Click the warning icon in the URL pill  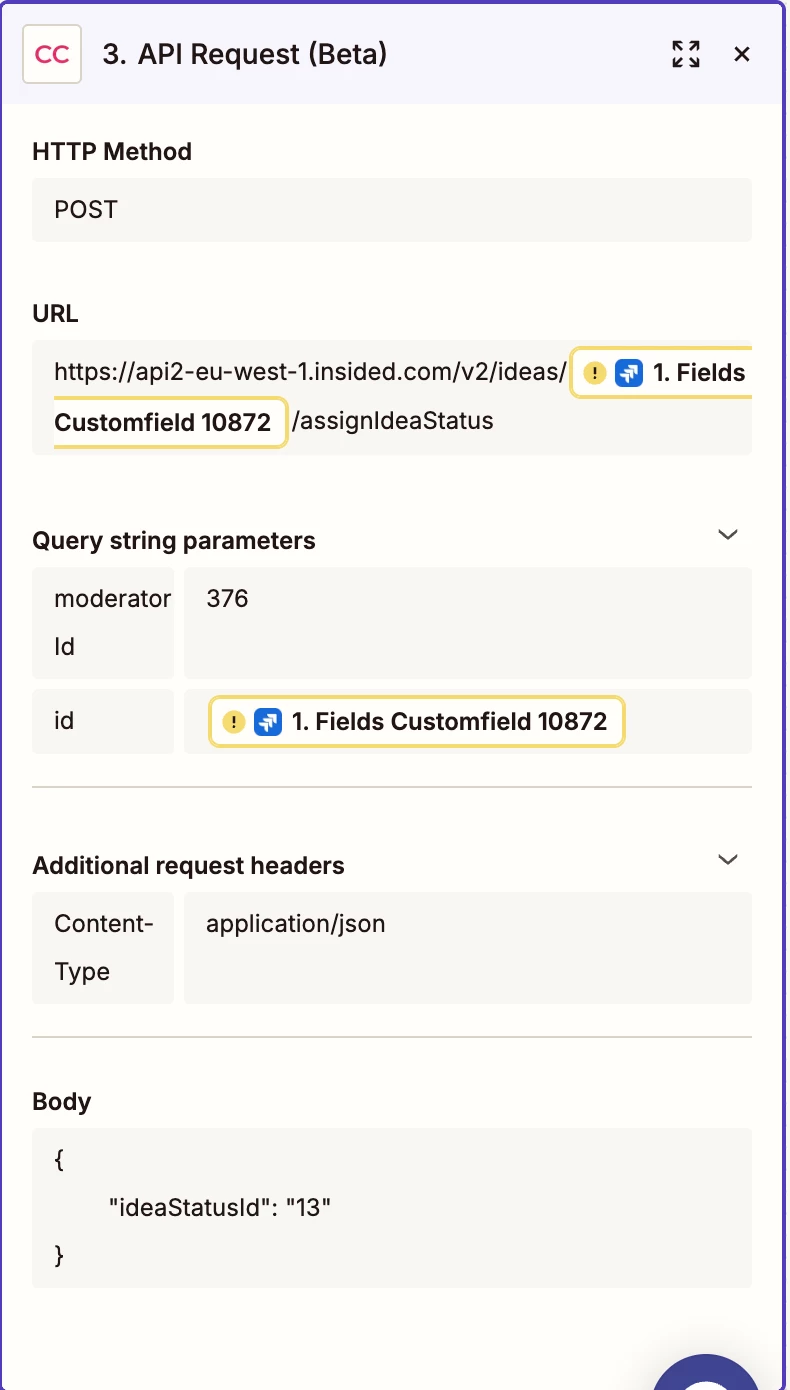[595, 374]
